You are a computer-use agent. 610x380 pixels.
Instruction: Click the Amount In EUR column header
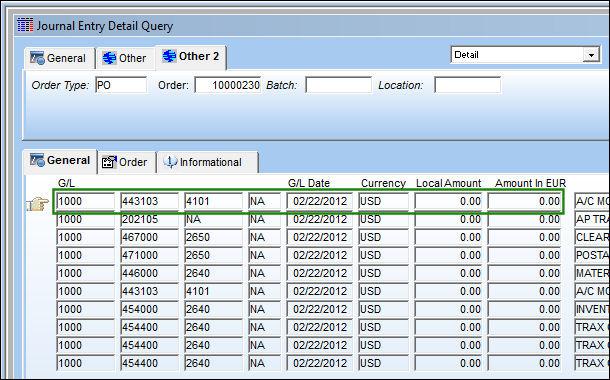[530, 183]
